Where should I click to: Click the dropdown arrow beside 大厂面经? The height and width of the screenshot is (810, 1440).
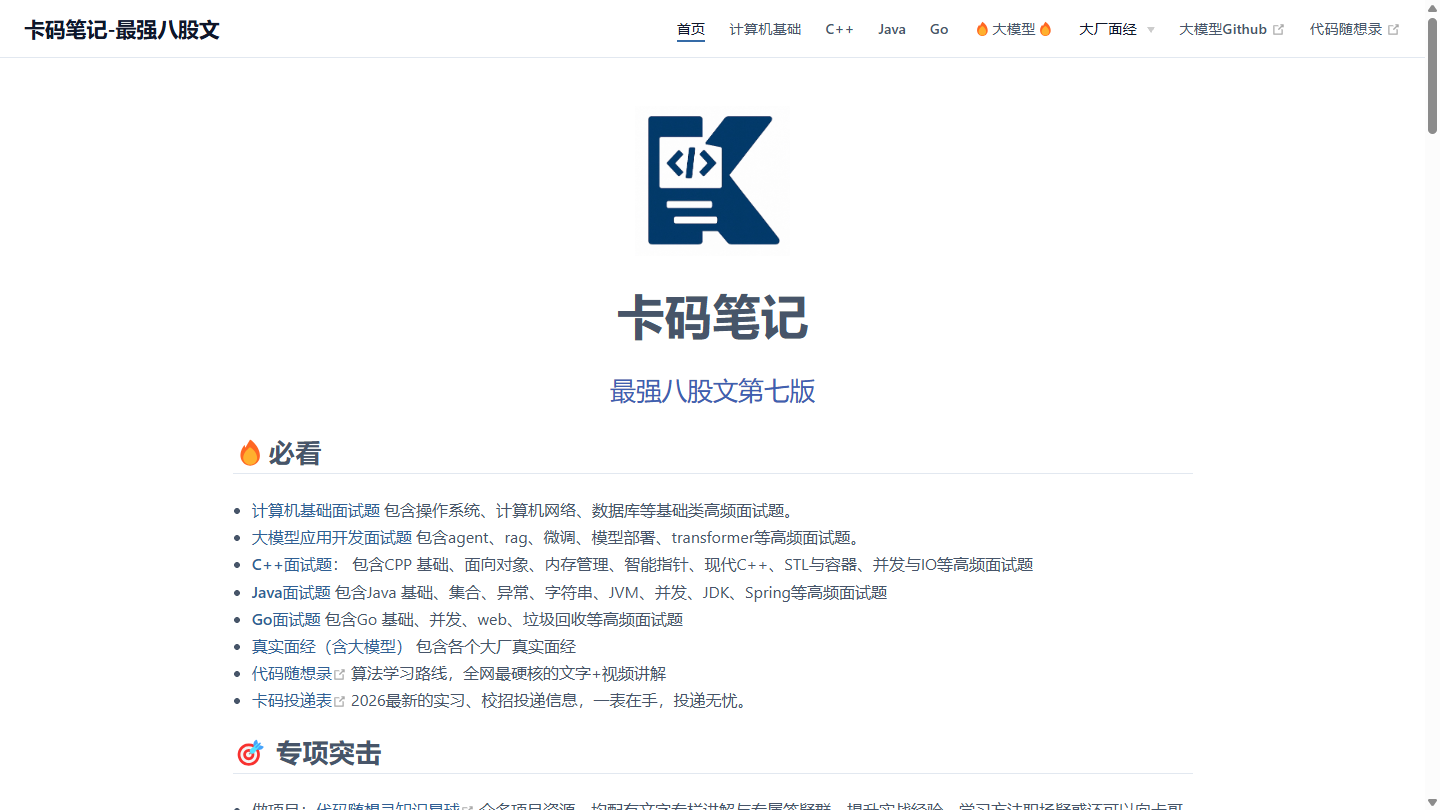pyautogui.click(x=1150, y=30)
